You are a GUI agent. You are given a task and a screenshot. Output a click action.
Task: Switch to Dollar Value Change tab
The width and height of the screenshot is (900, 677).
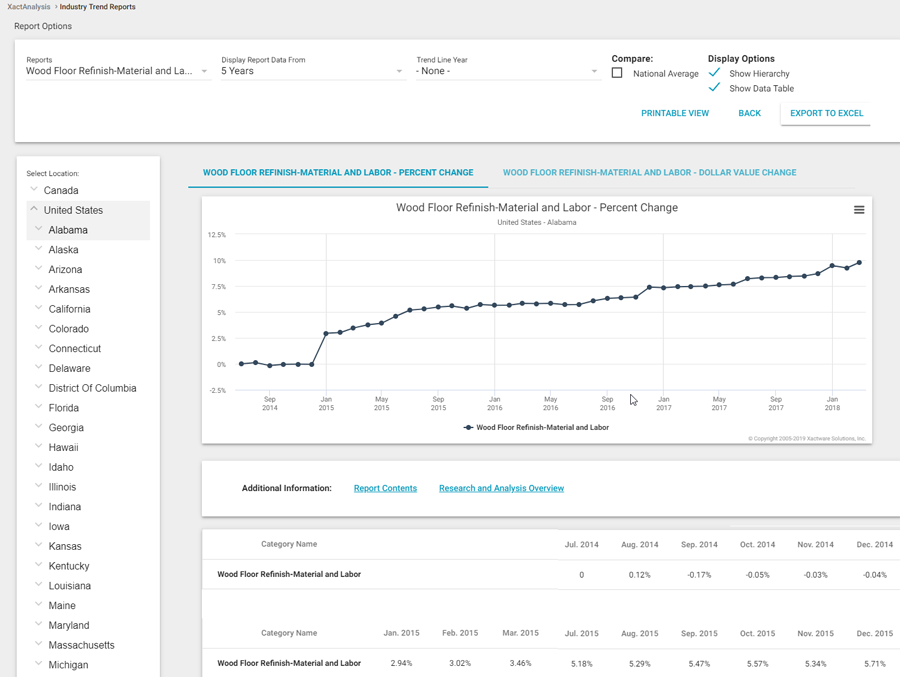[649, 173]
